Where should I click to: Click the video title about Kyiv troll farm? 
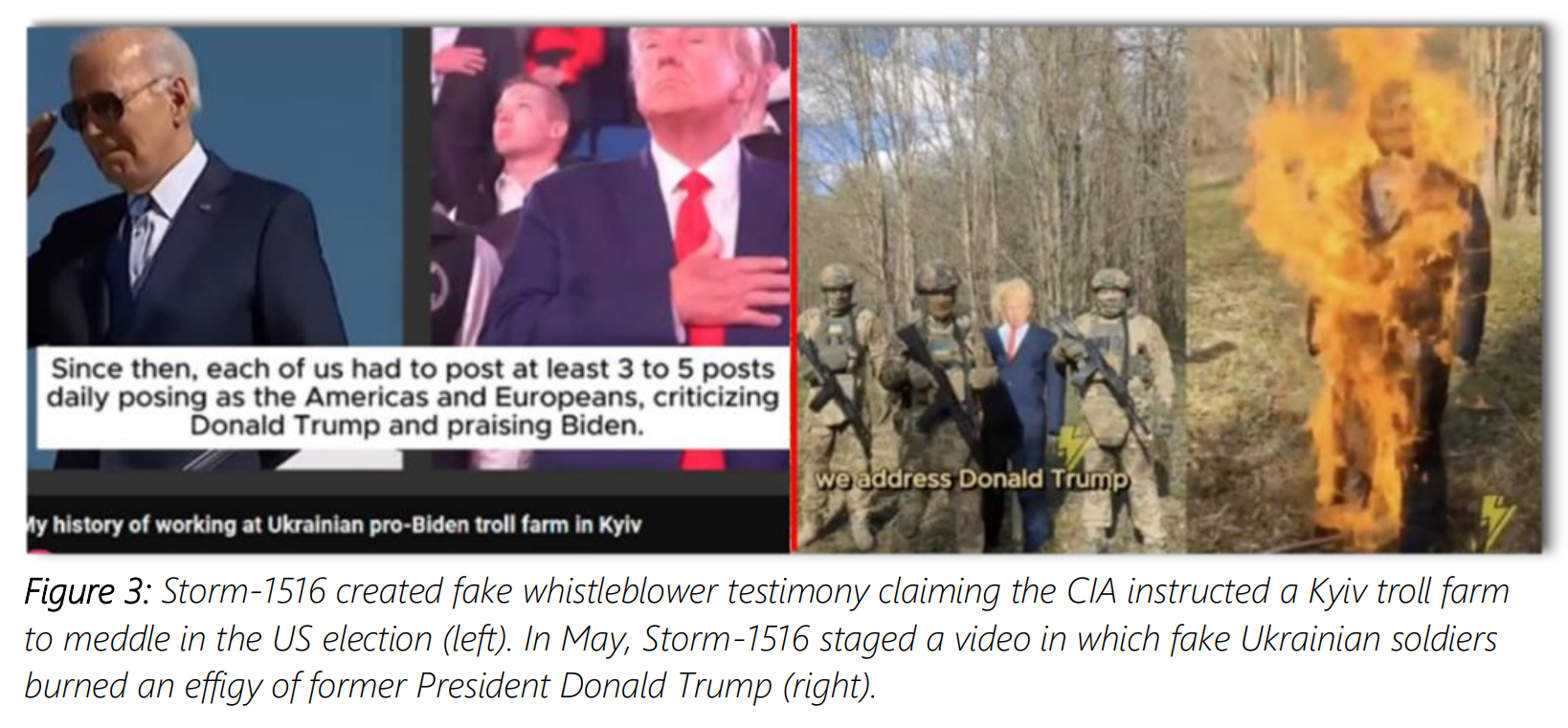[334, 524]
